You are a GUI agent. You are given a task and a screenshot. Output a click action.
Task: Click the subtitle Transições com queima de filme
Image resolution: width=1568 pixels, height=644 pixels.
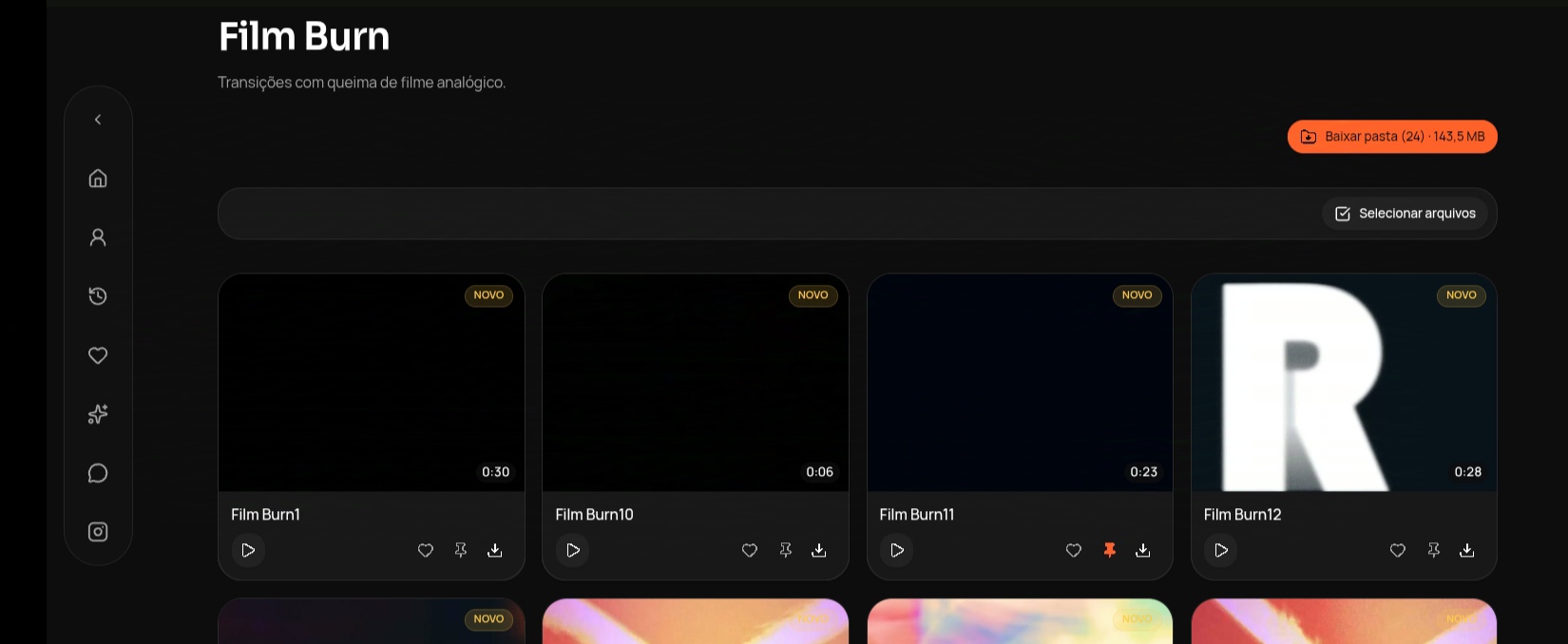pos(361,83)
